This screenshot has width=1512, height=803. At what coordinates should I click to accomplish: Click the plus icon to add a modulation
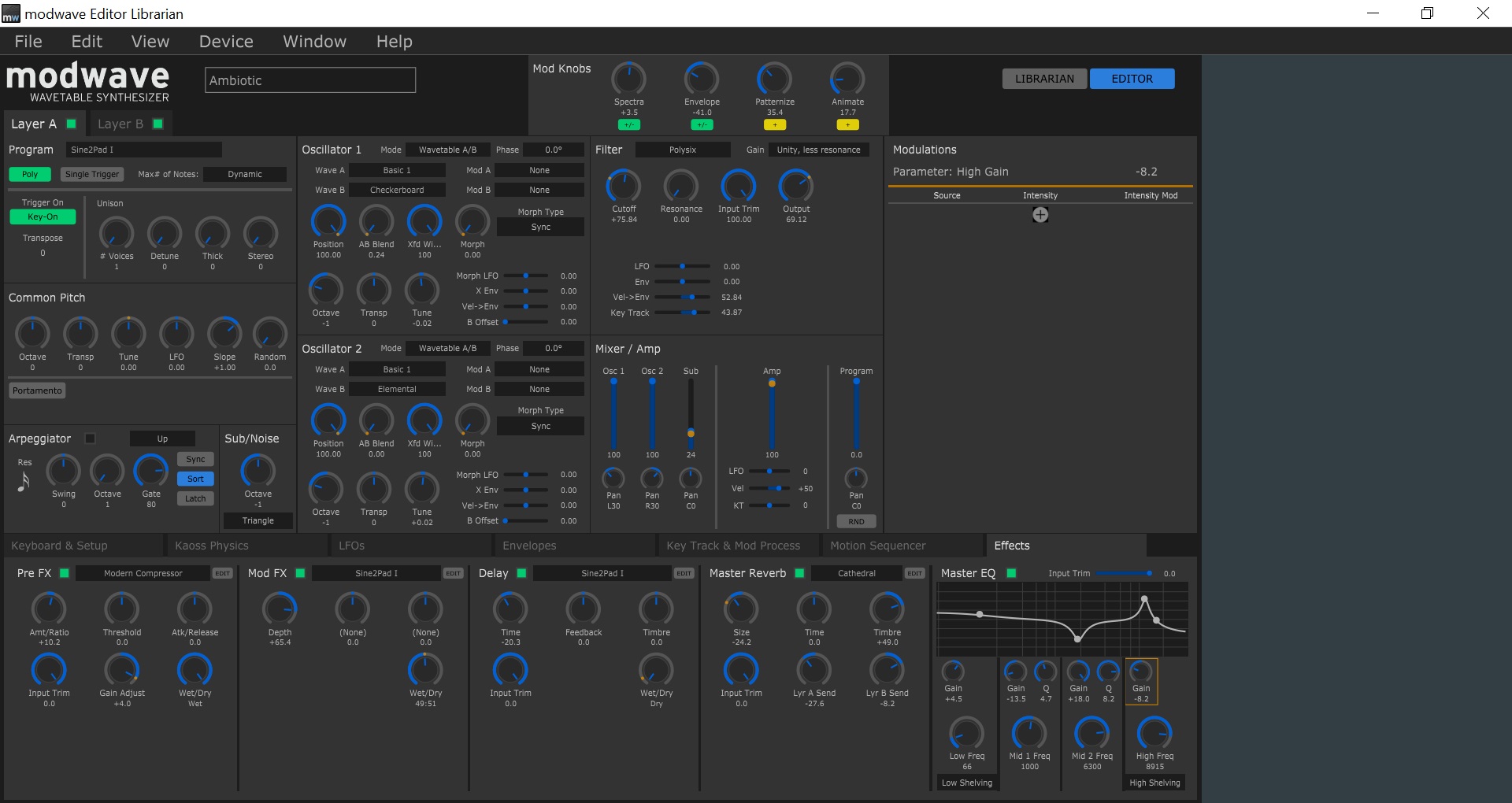point(1039,213)
